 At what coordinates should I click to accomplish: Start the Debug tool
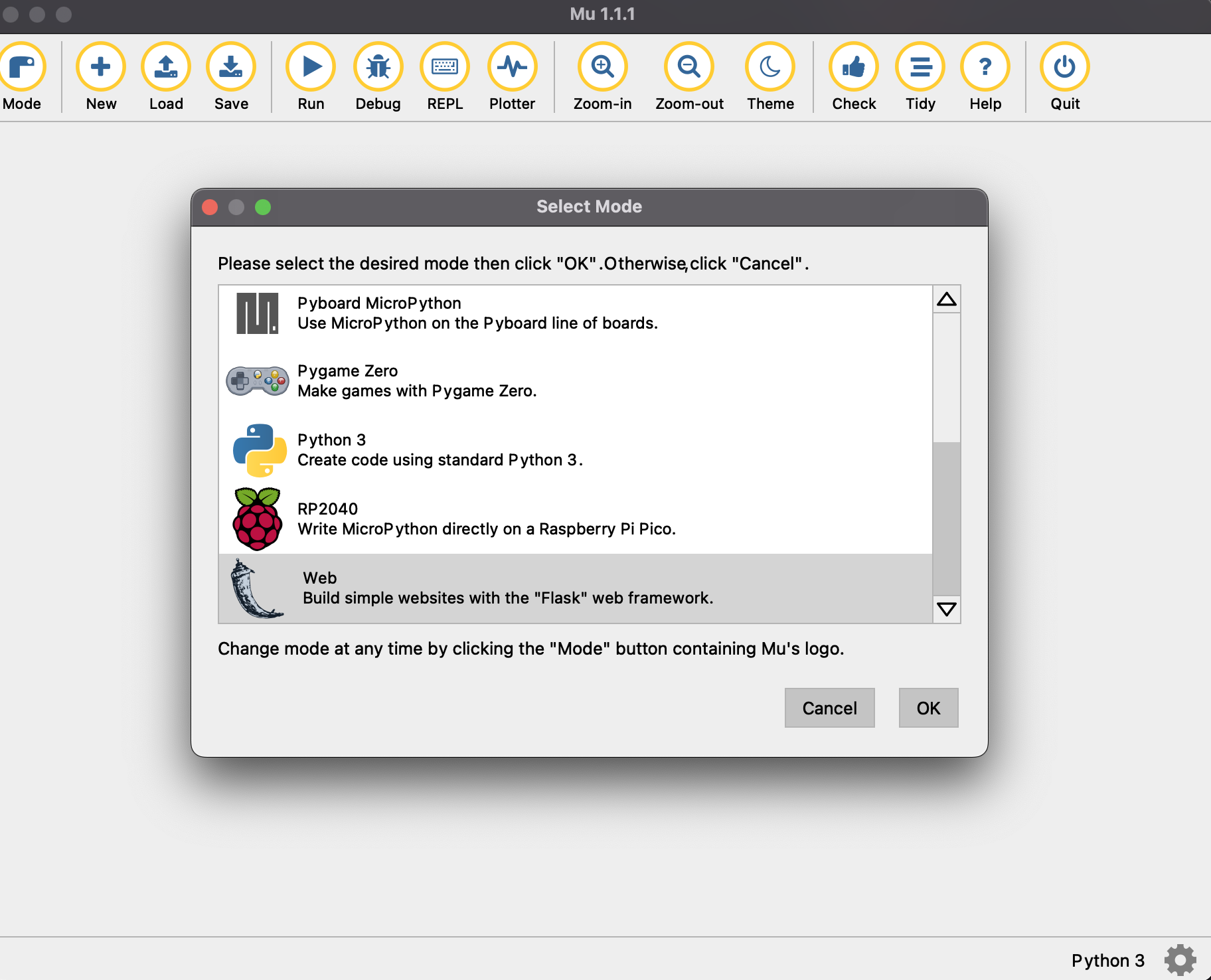coord(378,76)
